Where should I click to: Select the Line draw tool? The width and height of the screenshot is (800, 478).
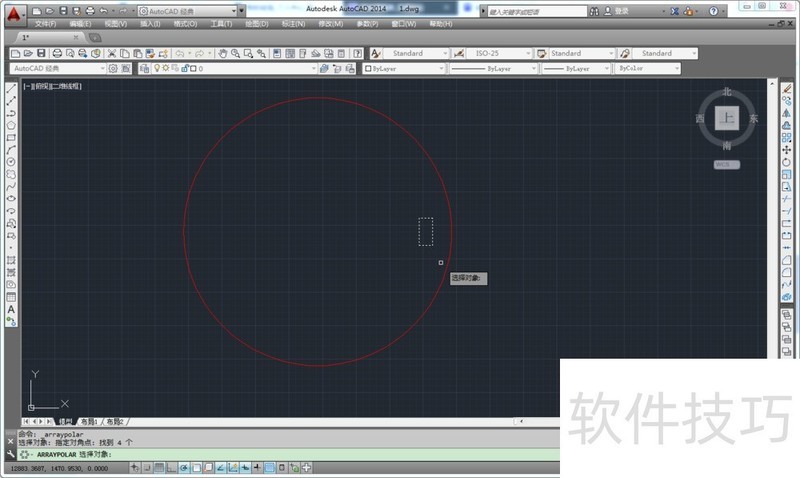11,89
